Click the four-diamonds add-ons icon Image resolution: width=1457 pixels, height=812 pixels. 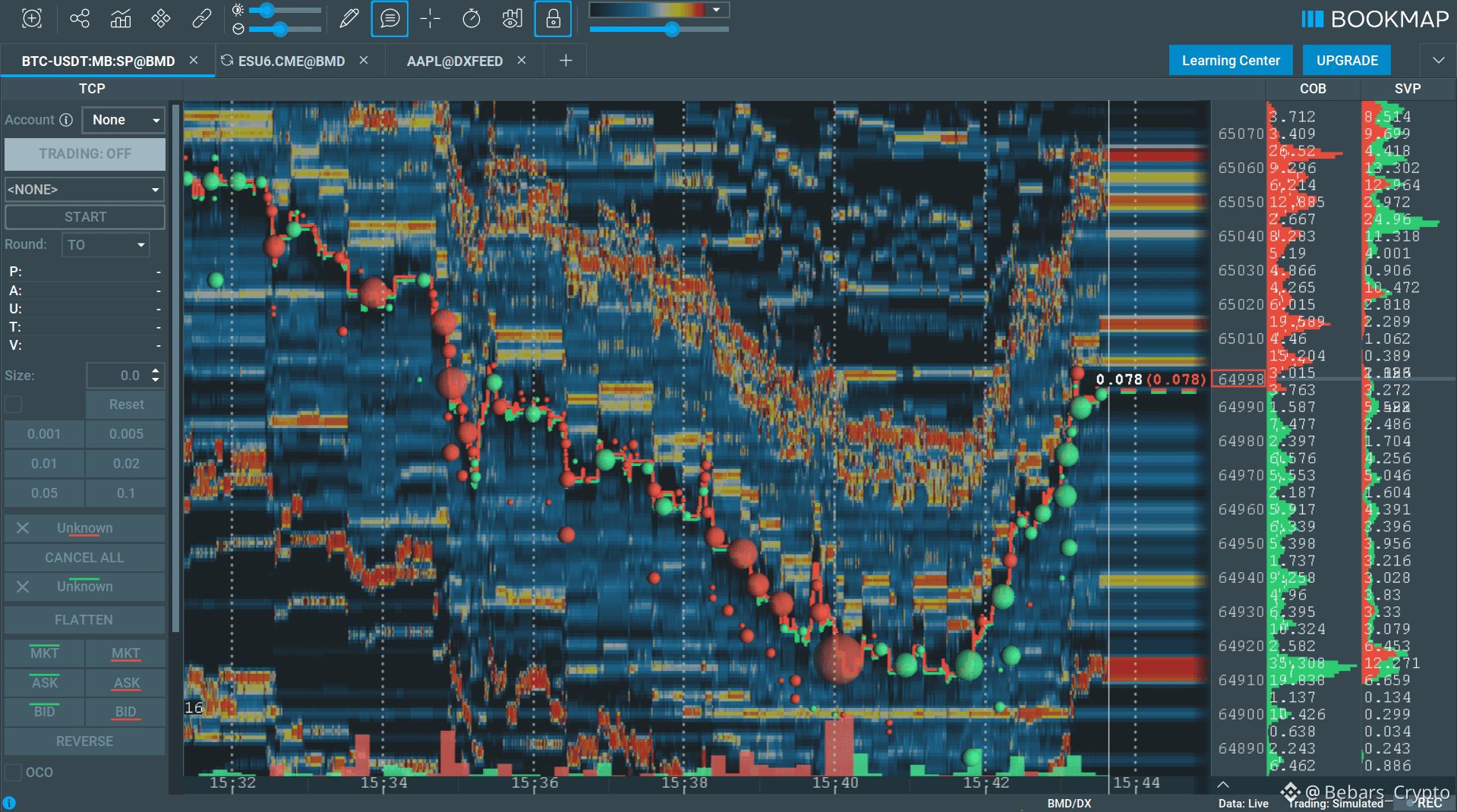(161, 18)
